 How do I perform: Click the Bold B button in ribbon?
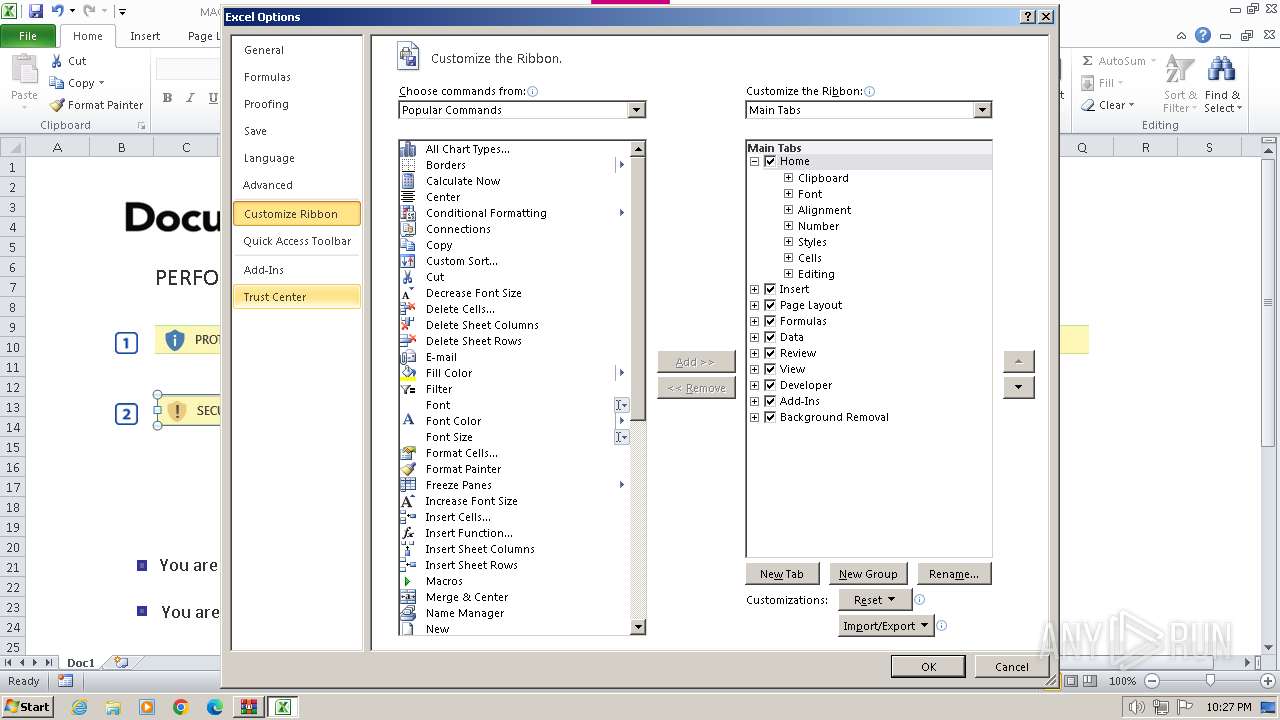tap(167, 98)
